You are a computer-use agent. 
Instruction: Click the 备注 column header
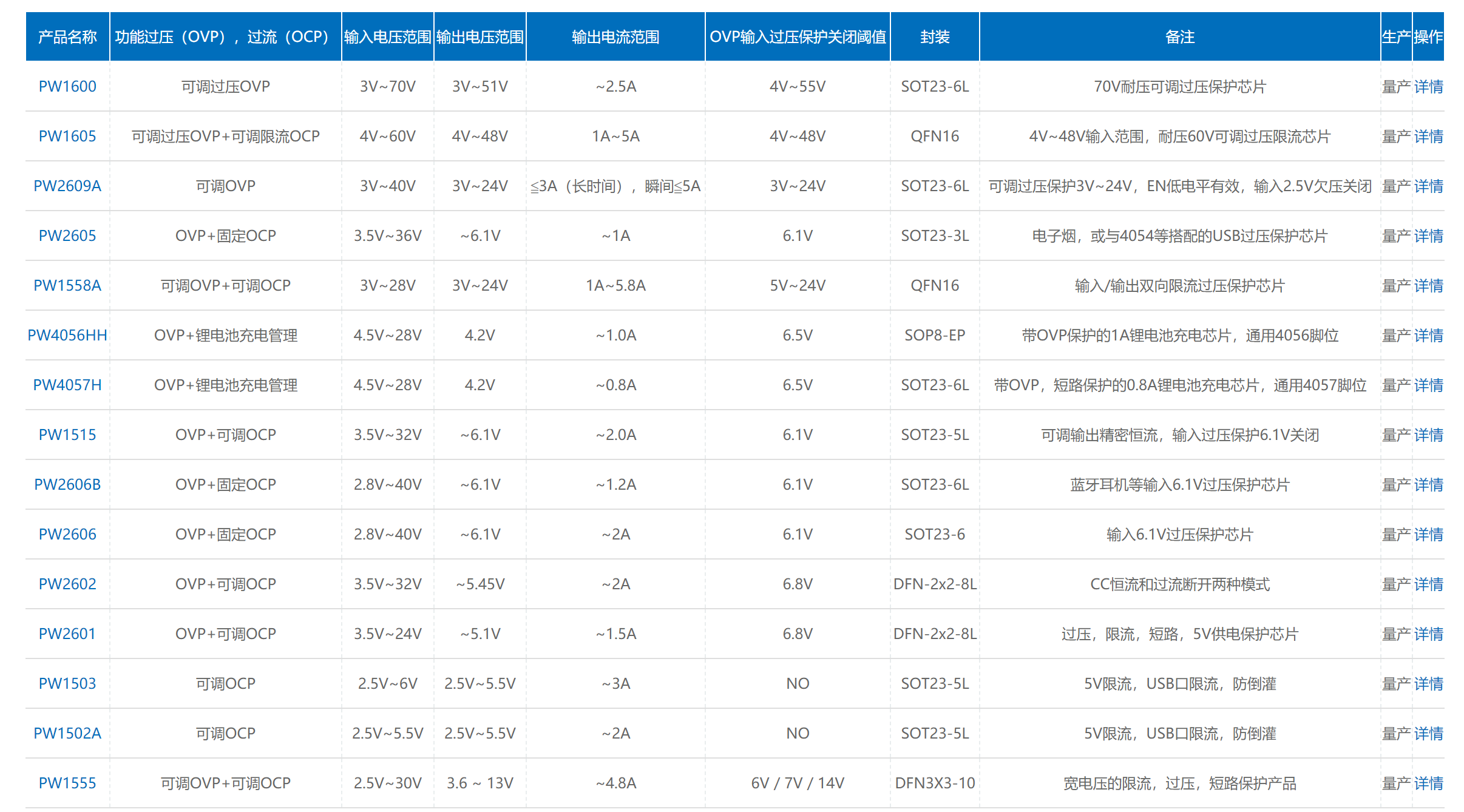(1179, 37)
